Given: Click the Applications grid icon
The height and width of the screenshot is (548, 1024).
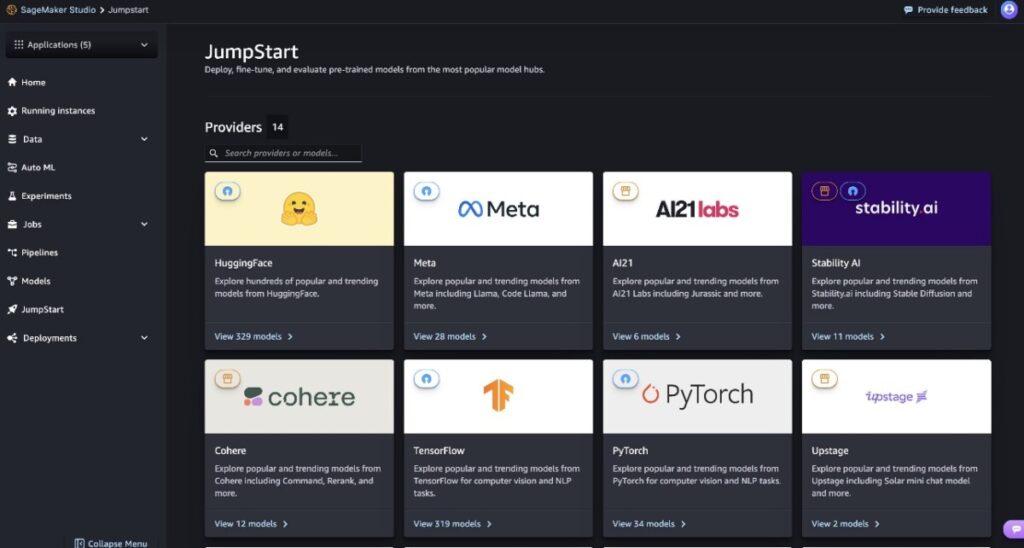Looking at the screenshot, I should point(19,45).
